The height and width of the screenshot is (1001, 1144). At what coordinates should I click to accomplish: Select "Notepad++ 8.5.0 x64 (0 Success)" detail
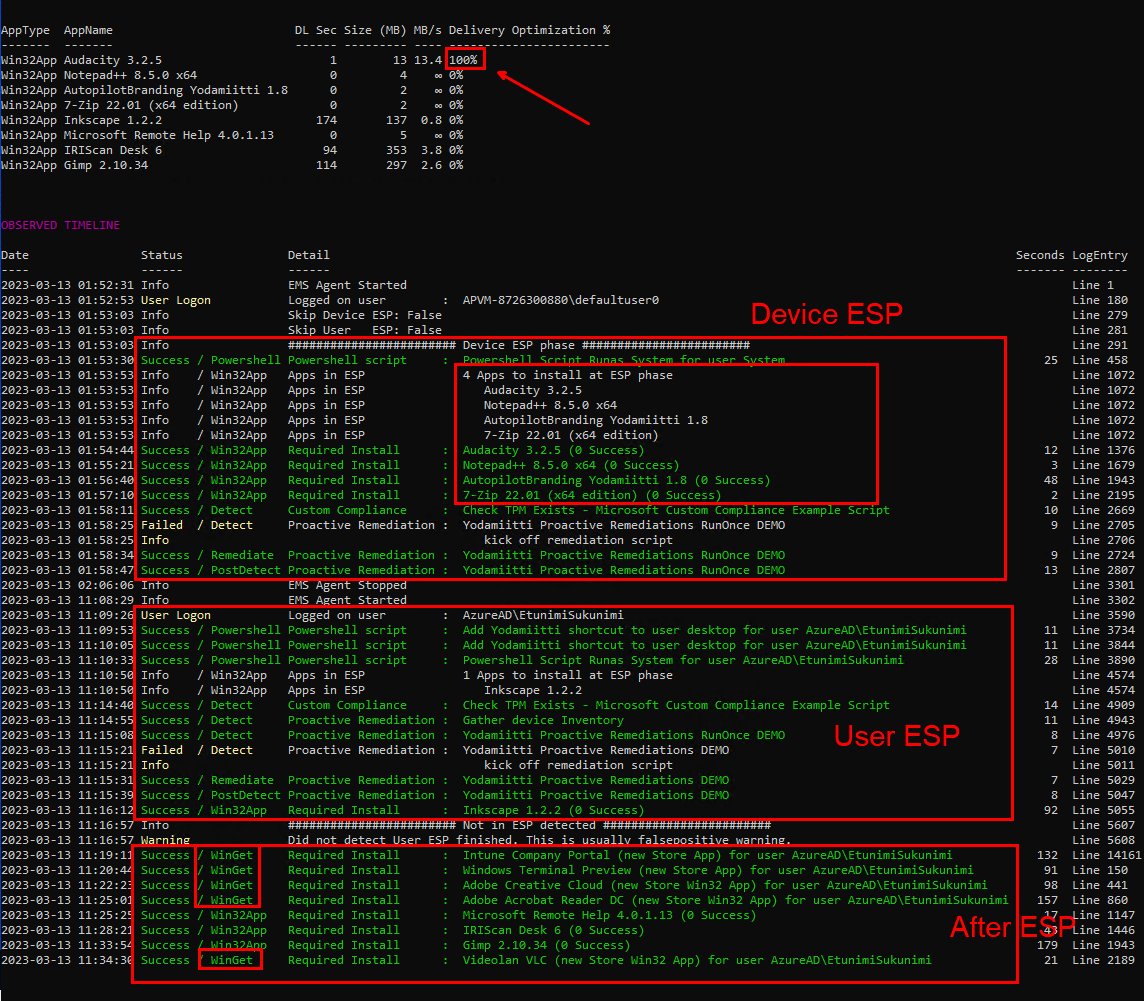[x=571, y=465]
